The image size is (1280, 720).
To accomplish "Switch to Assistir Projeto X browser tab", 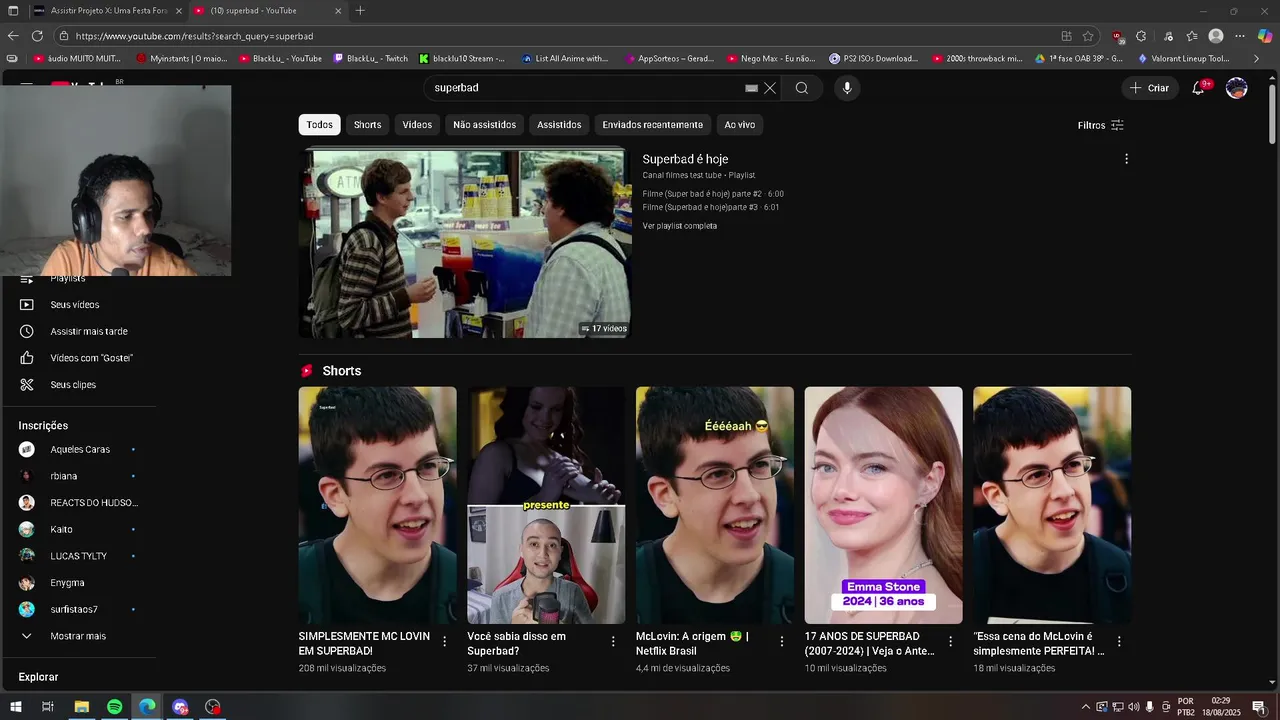I will point(107,11).
